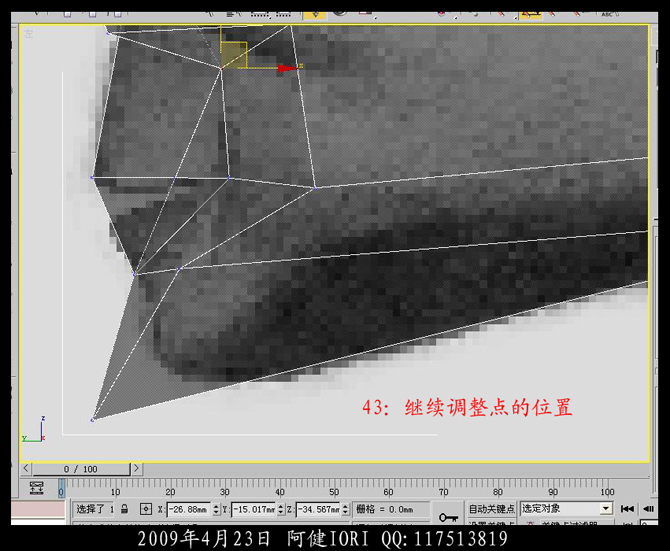Click frame 100 on the track bar

[607, 492]
